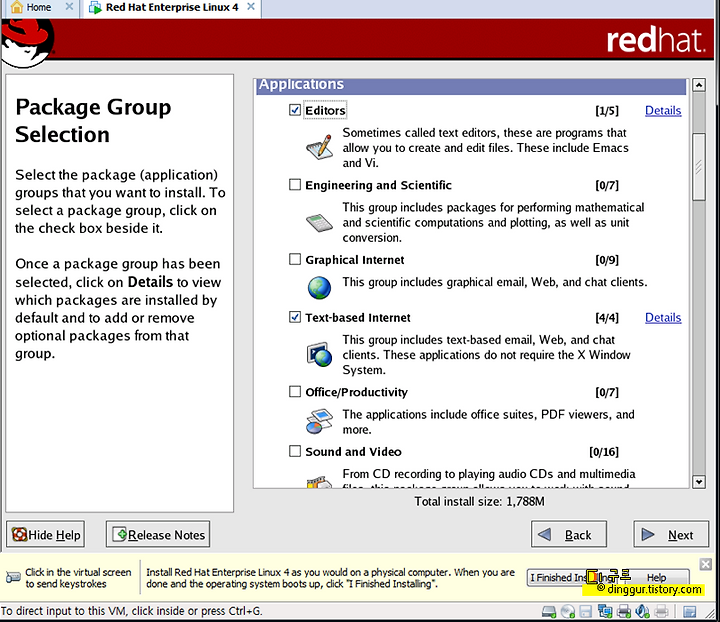This screenshot has height=622, width=720.
Task: Click the grayed-out printer status icon
Action: [661, 611]
